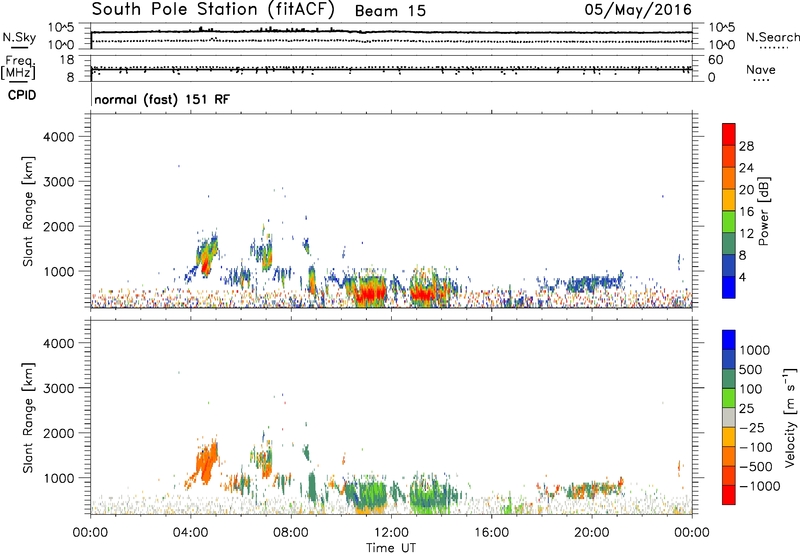The width and height of the screenshot is (800, 554).
Task: Click the "-500" value on Velocity colorbar
Action: click(756, 467)
